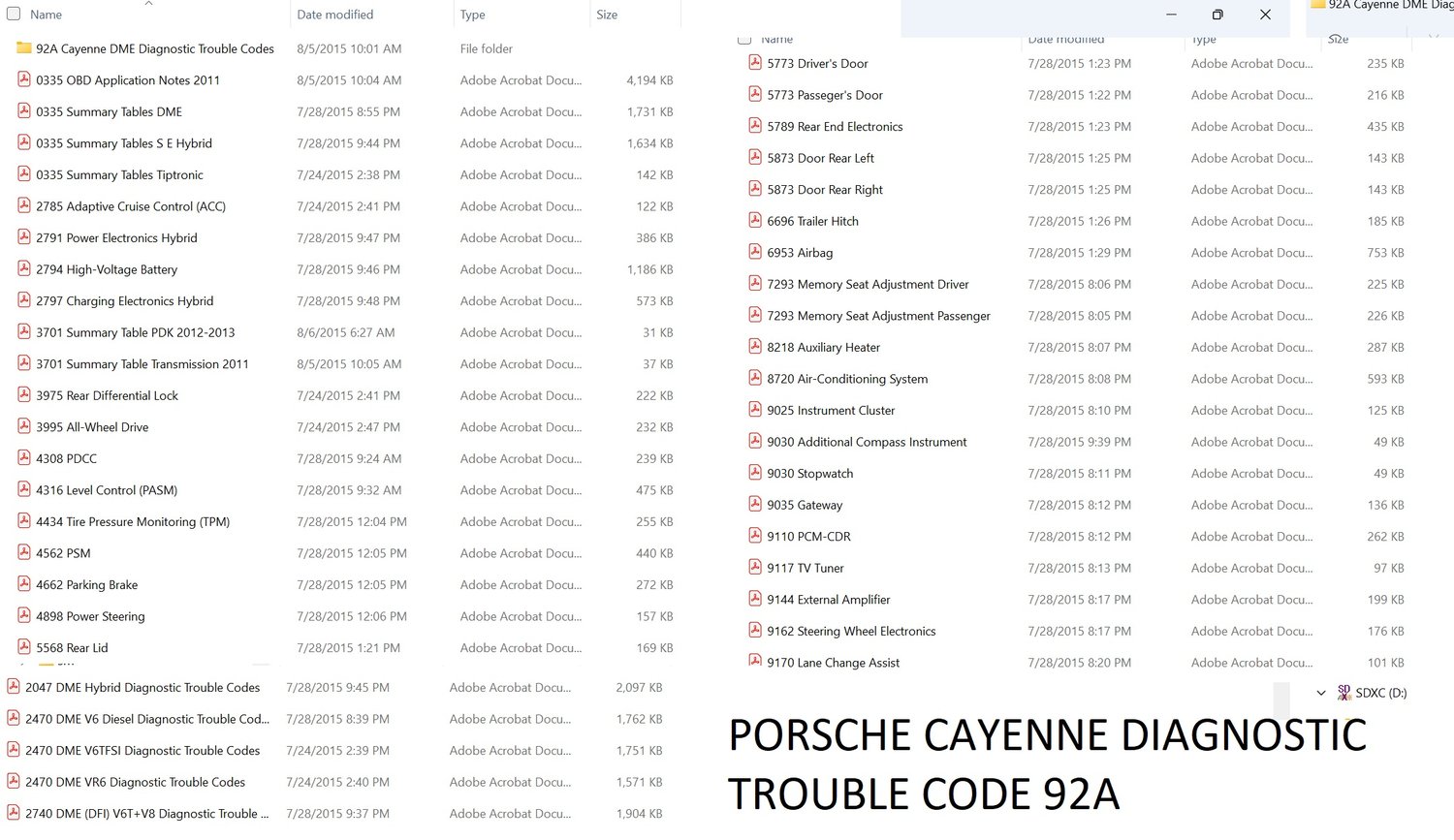
Task: Click PDF icon next to 4662 Parking Brake
Action: point(24,584)
